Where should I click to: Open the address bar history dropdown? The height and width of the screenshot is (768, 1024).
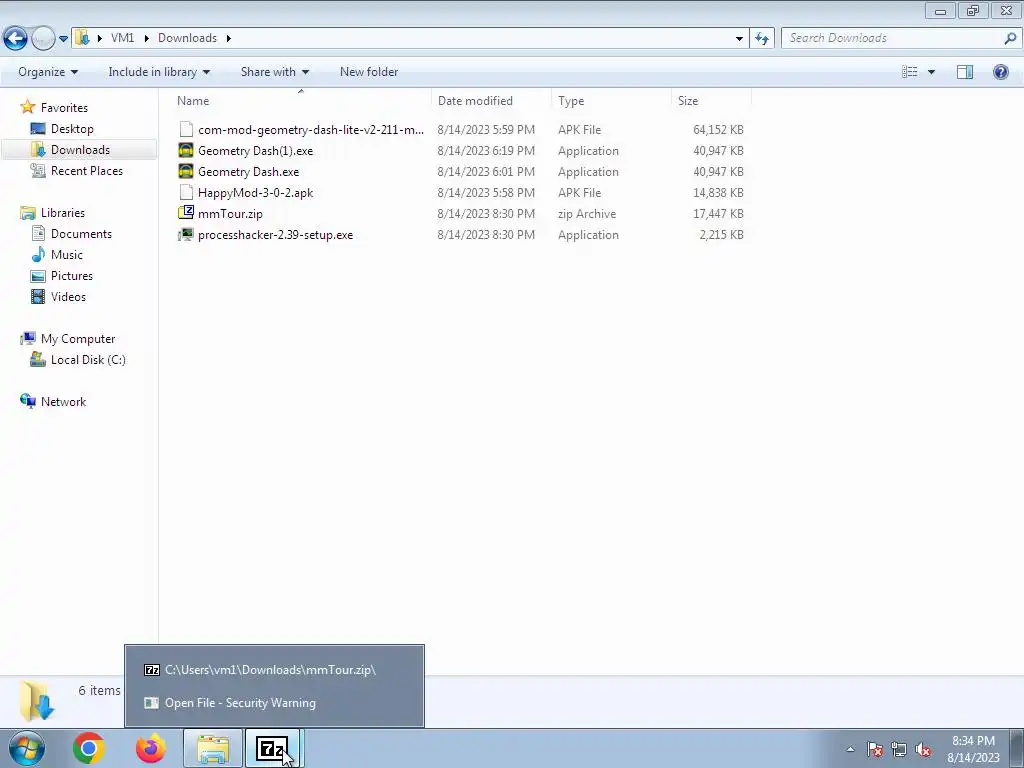[739, 38]
